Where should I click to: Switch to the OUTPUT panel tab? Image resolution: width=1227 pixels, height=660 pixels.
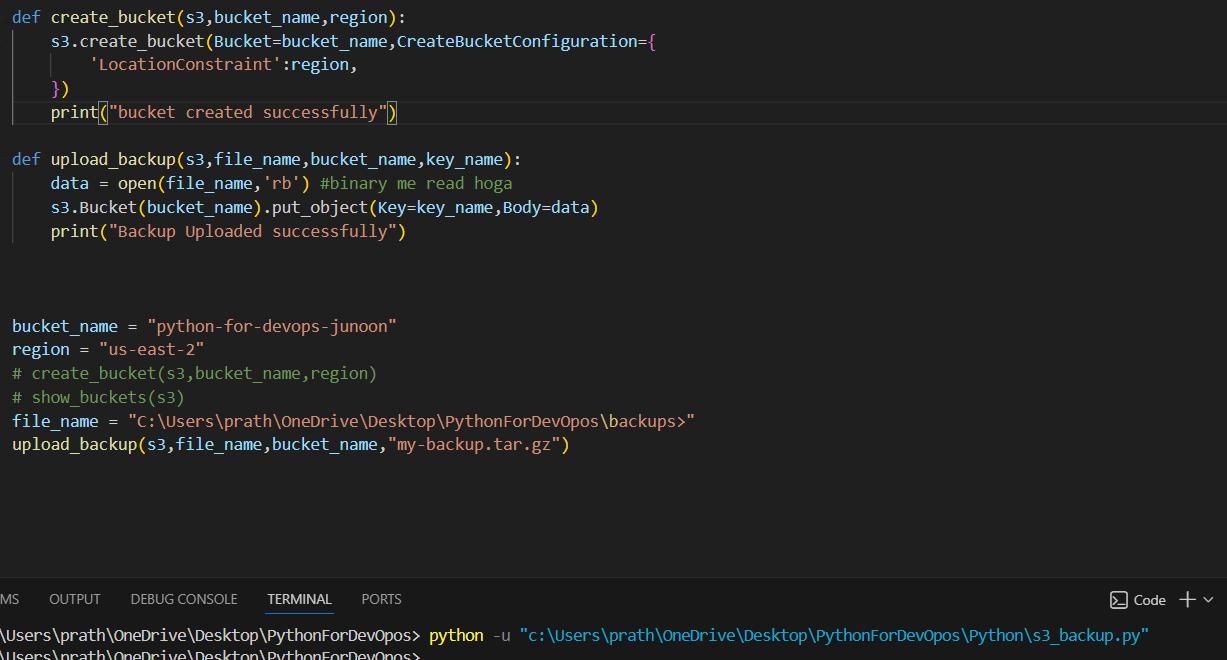tap(75, 599)
